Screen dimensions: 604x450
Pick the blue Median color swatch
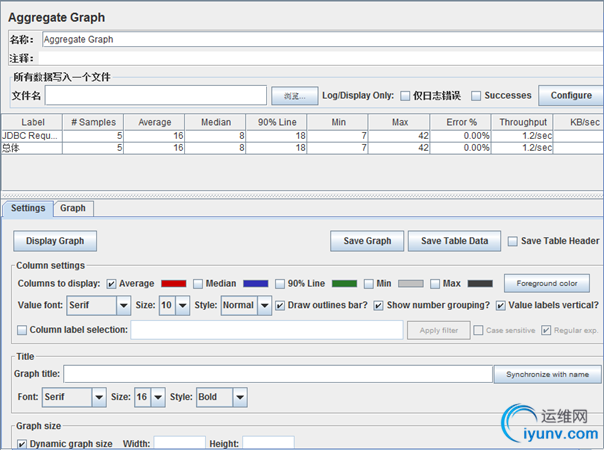pyautogui.click(x=256, y=284)
